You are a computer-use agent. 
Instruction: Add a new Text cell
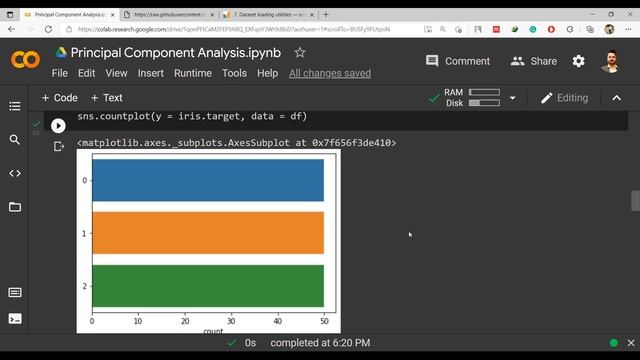pos(107,98)
